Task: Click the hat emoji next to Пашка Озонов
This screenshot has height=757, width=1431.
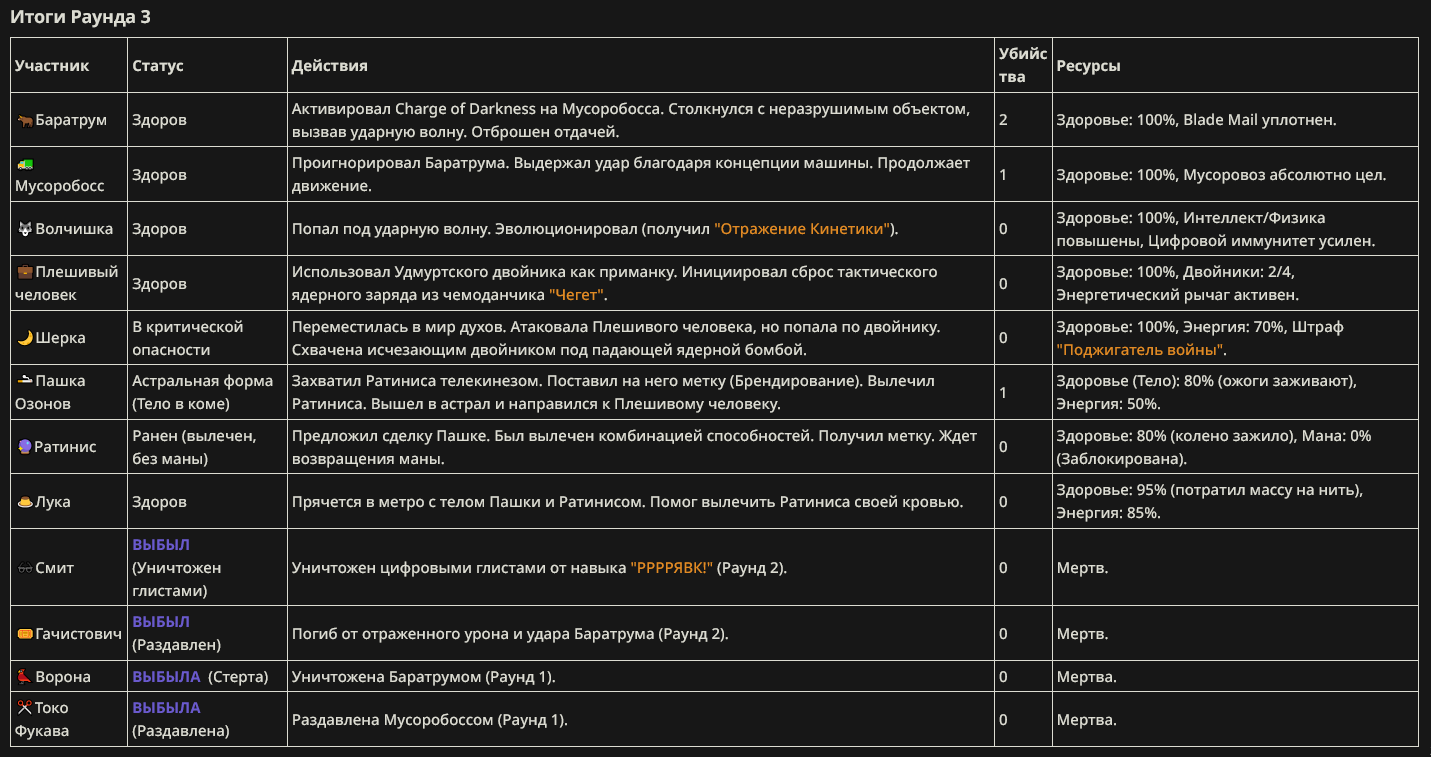Action: pos(25,381)
